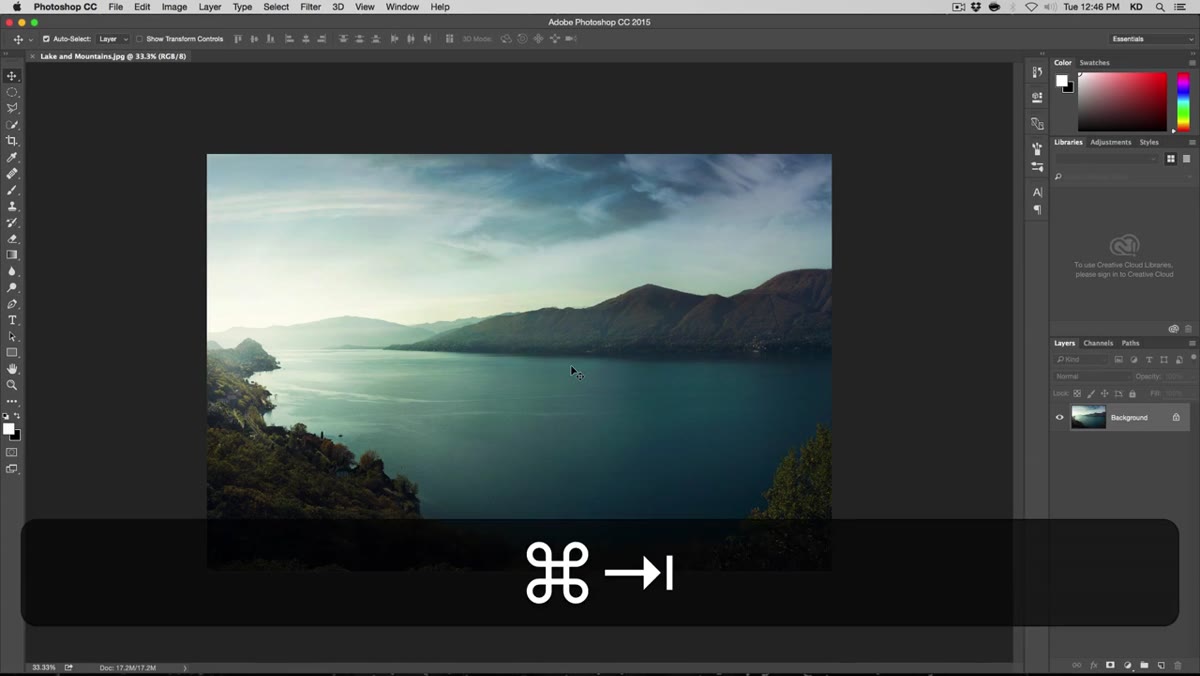Select the Pen tool

point(12,304)
